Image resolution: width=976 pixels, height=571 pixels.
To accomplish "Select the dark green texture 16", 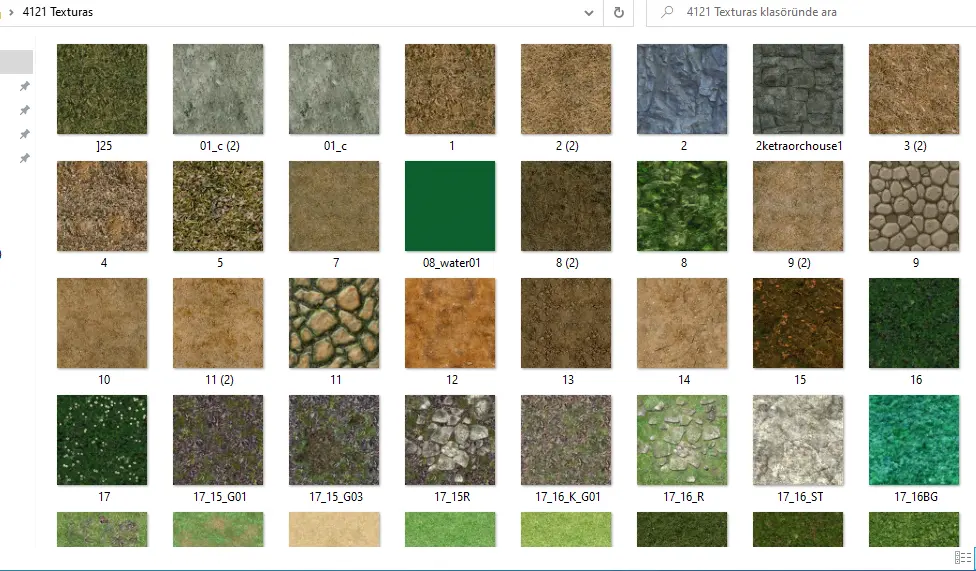I will (x=914, y=323).
